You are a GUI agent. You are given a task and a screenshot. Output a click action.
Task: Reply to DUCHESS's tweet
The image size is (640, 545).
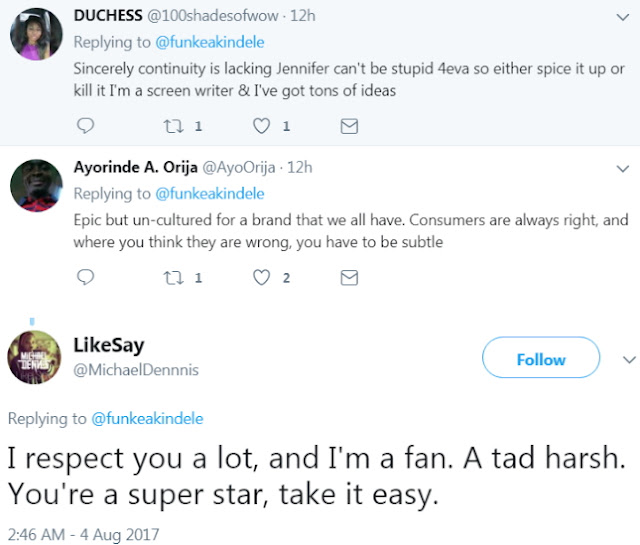click(86, 126)
